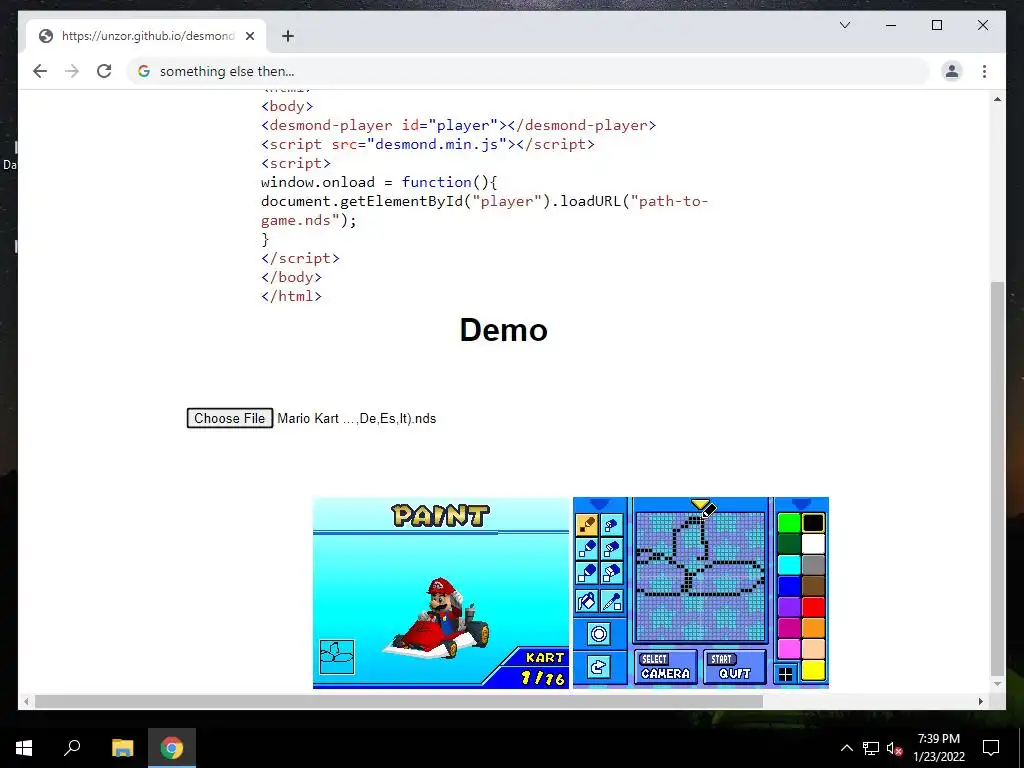Click the emblem preview thumbnail beside Mario

337,656
